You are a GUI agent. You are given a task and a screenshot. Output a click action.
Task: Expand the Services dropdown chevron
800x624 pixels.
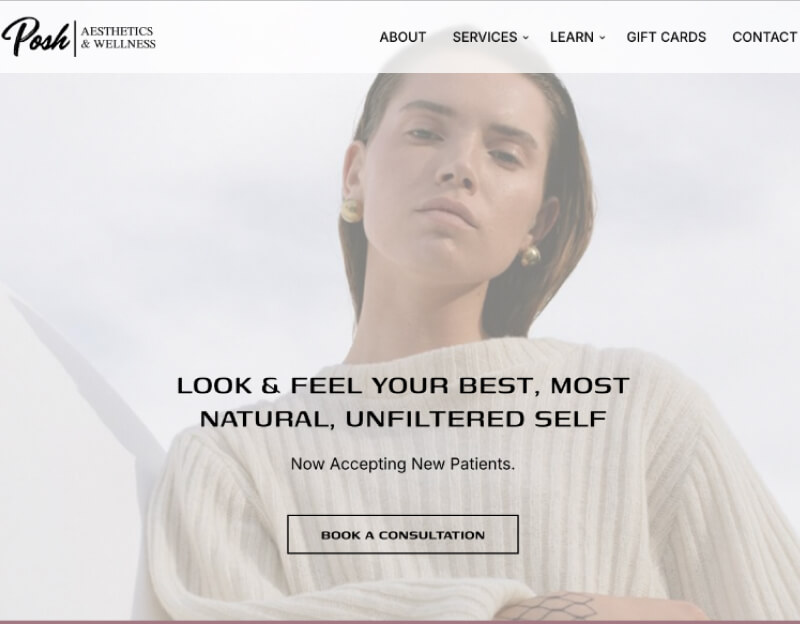pos(526,38)
